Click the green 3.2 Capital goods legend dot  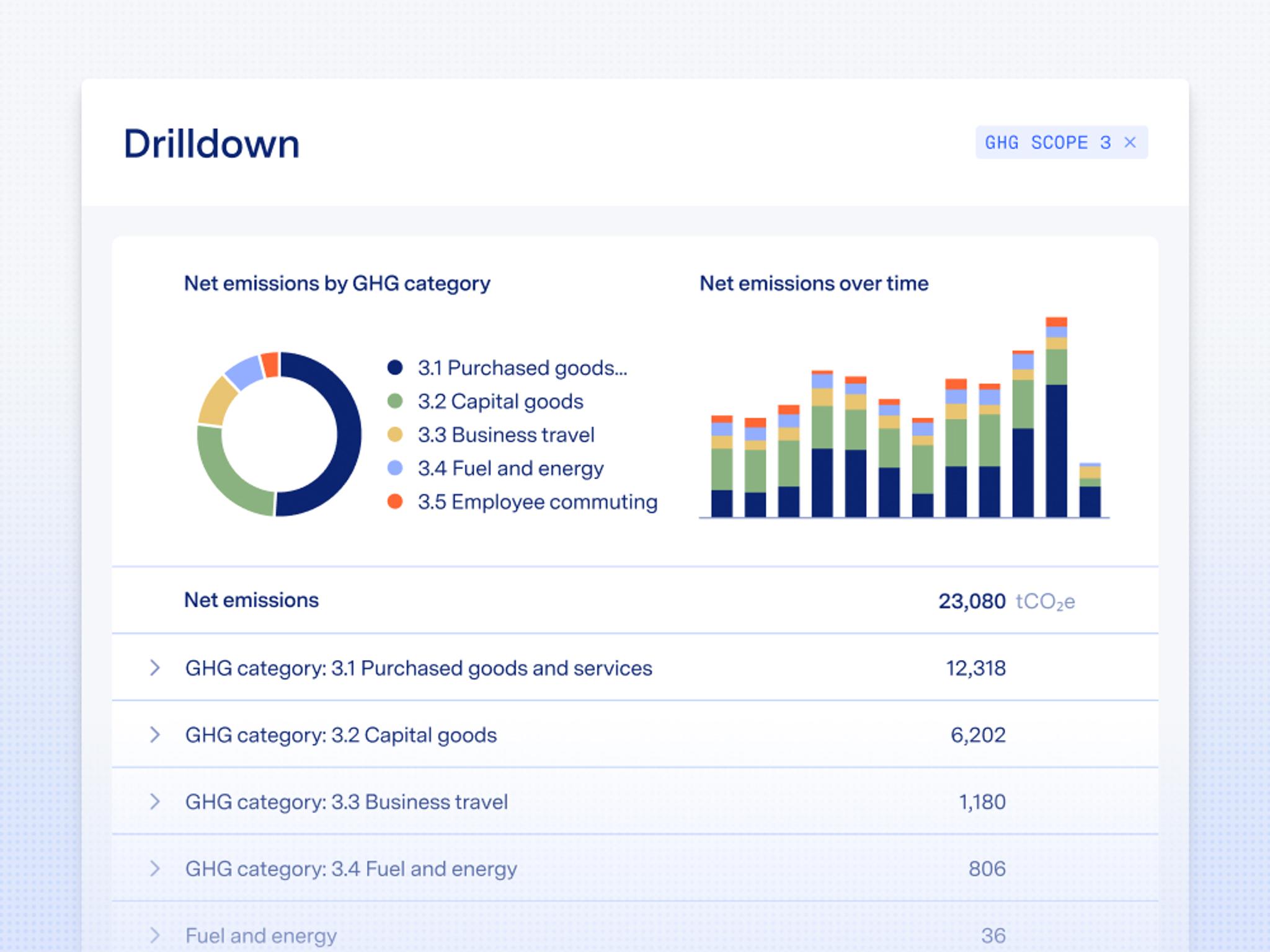(x=395, y=401)
